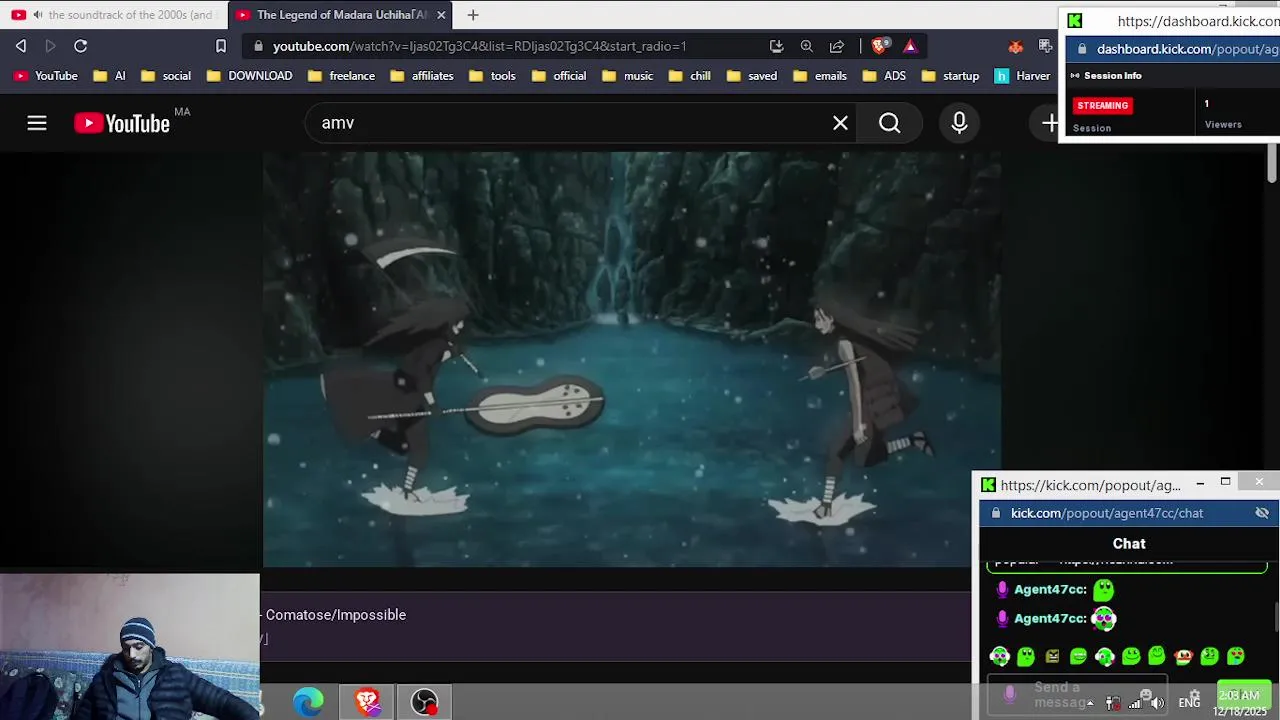Click the Chat header in Kick popout

pos(1129,544)
